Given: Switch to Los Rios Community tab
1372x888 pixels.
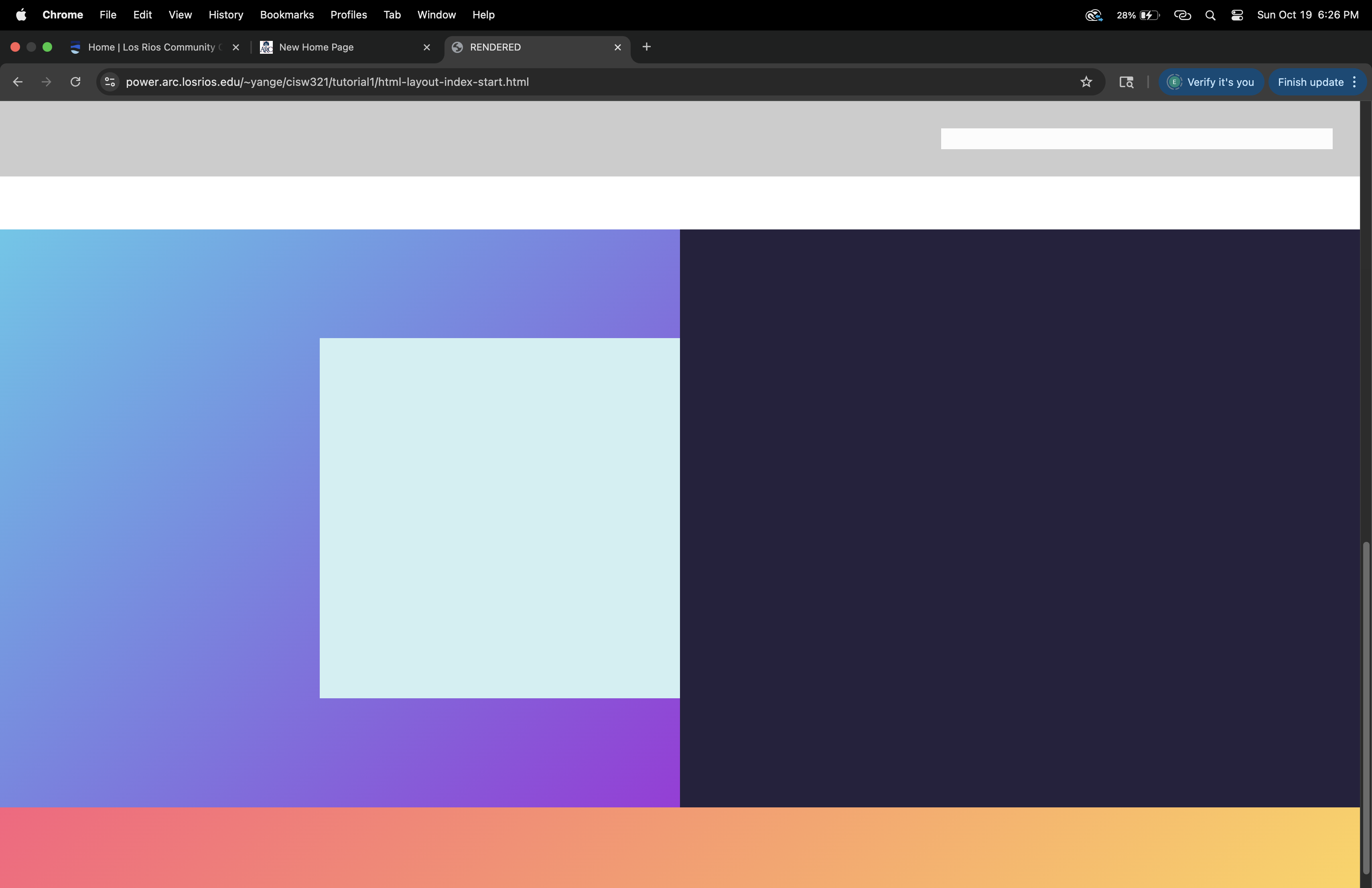Looking at the screenshot, I should click(x=151, y=47).
